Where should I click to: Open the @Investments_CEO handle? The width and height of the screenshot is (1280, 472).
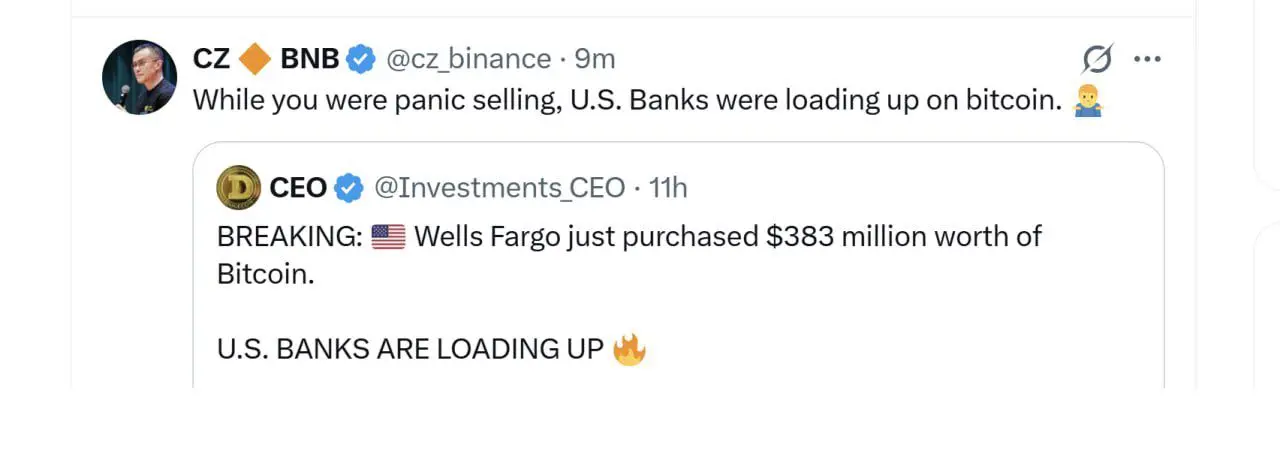tap(499, 187)
